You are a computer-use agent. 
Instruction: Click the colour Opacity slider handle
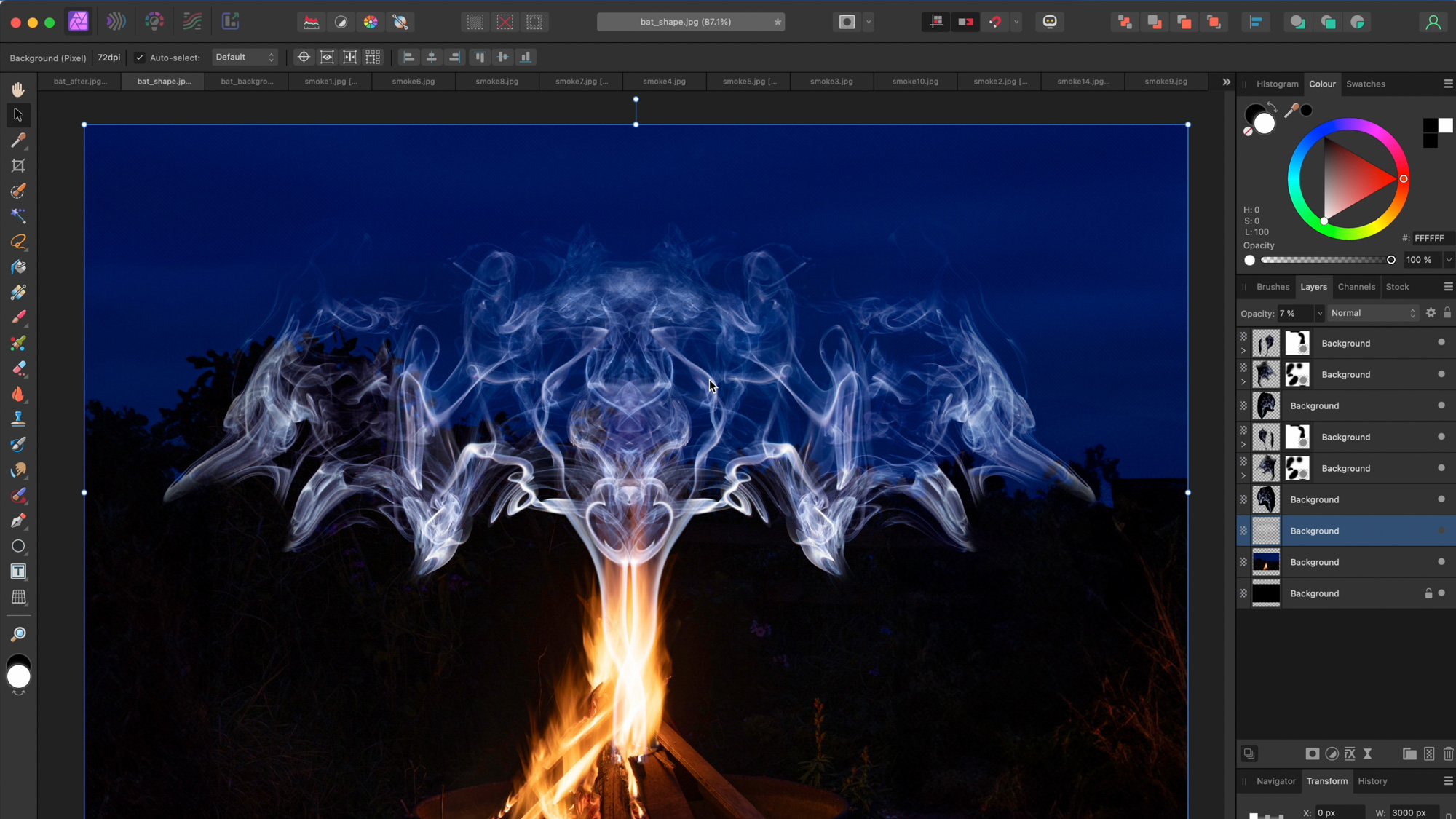1391,260
